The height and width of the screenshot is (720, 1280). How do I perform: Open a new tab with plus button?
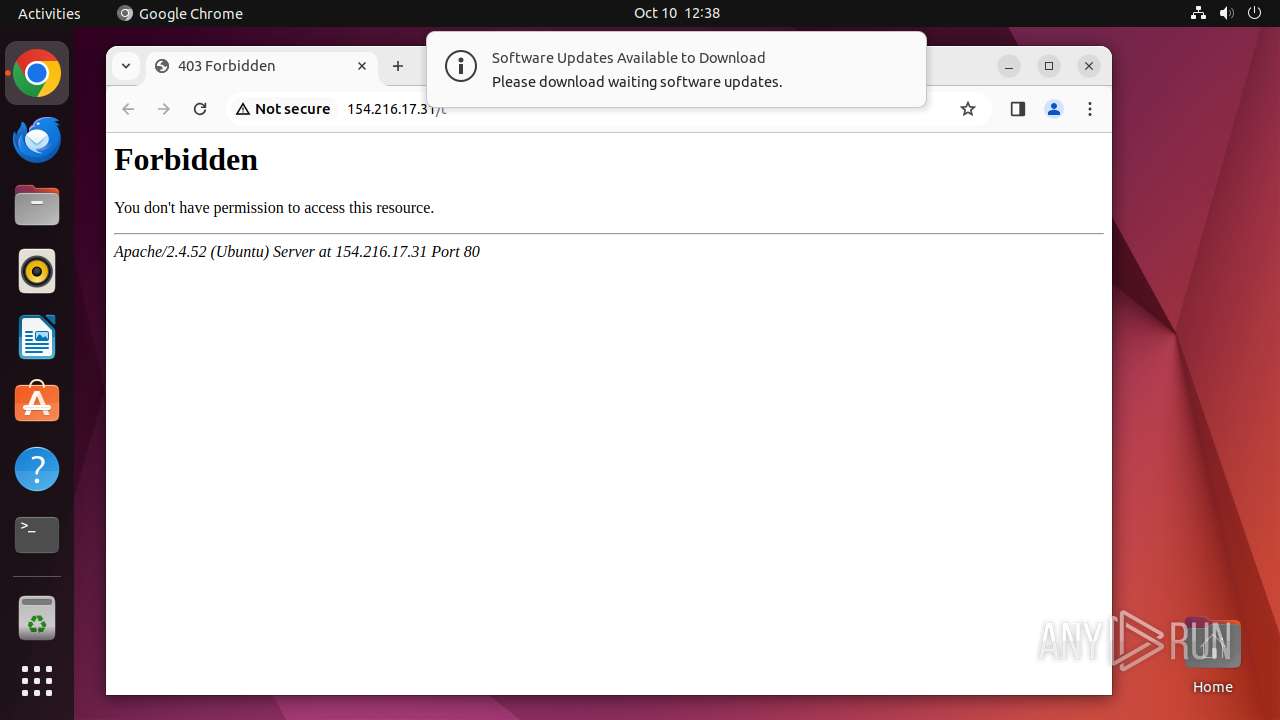pyautogui.click(x=398, y=66)
